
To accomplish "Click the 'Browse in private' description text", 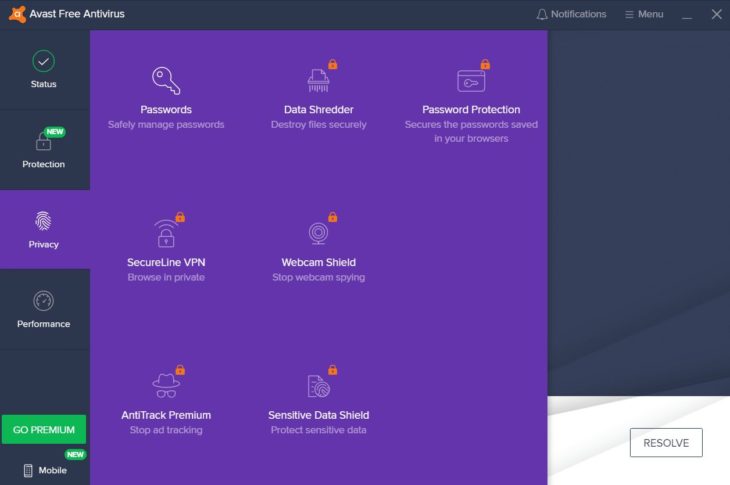I will [166, 277].
